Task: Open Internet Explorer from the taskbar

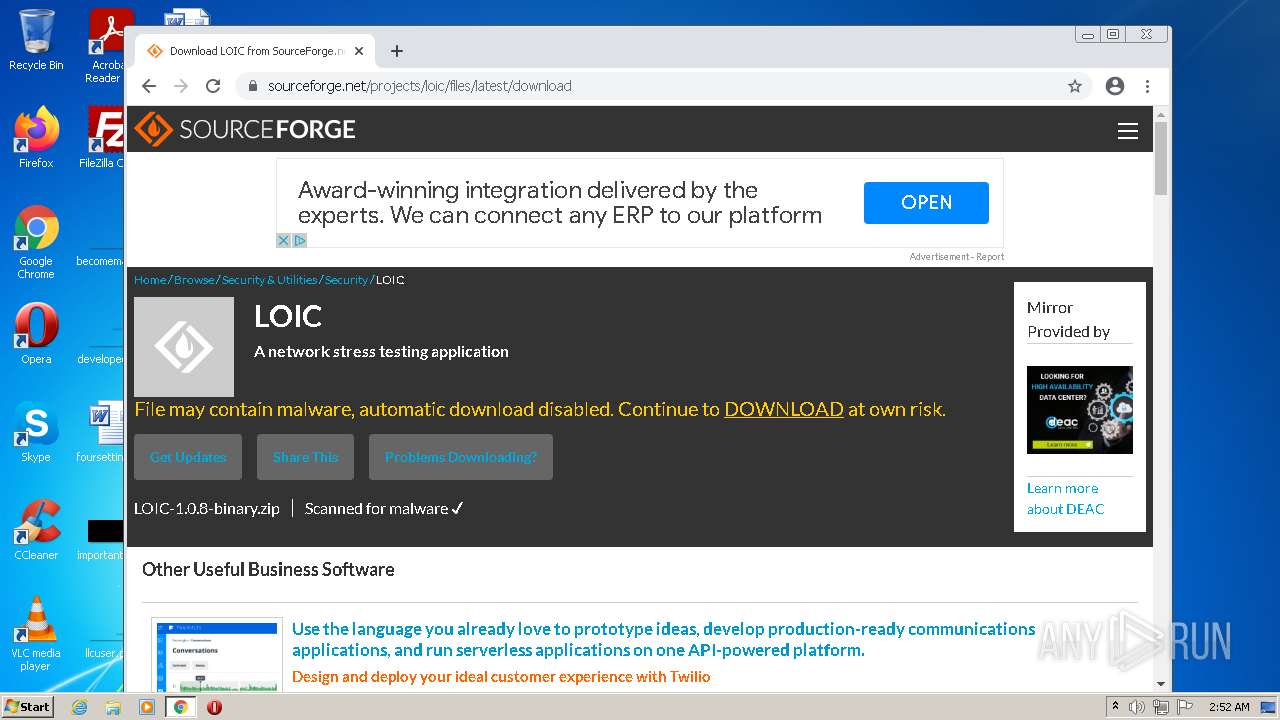Action: [x=79, y=707]
